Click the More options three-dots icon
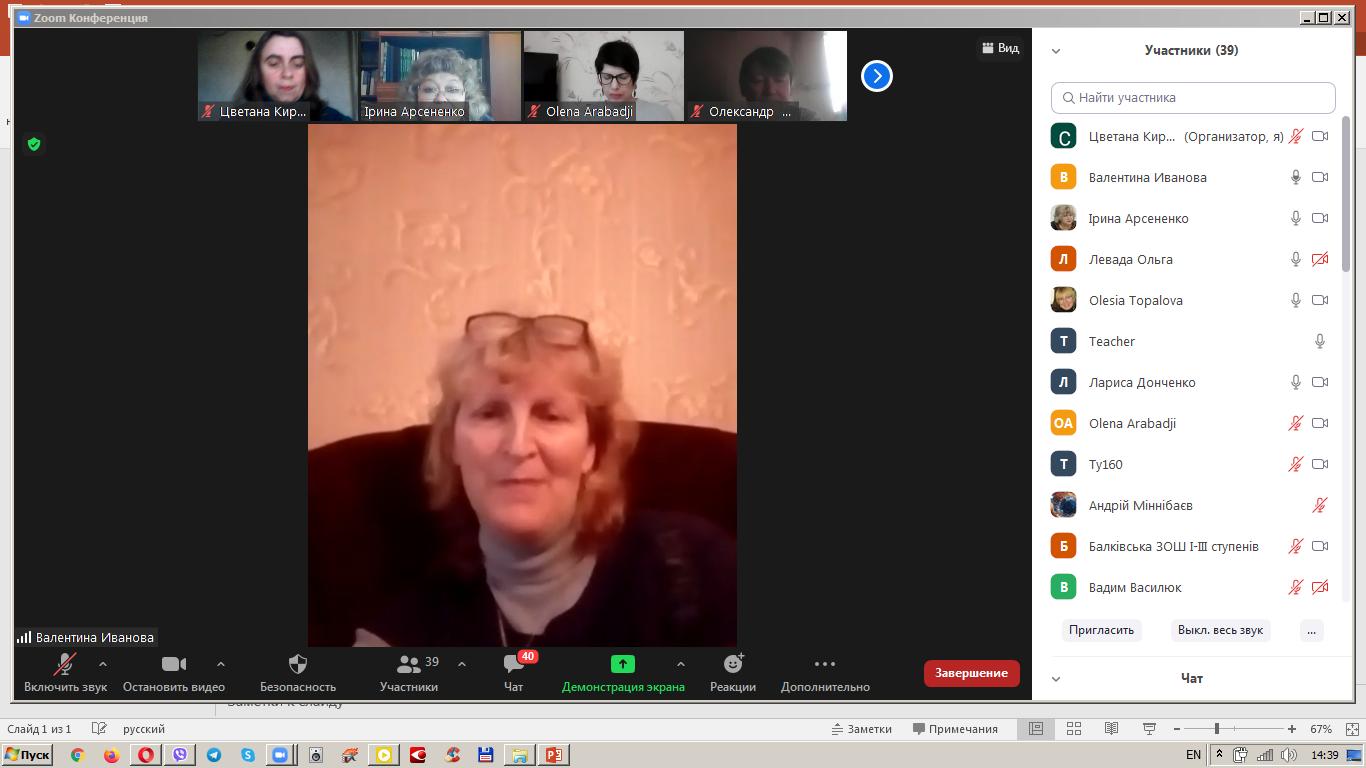The height and width of the screenshot is (768, 1366). (x=824, y=665)
